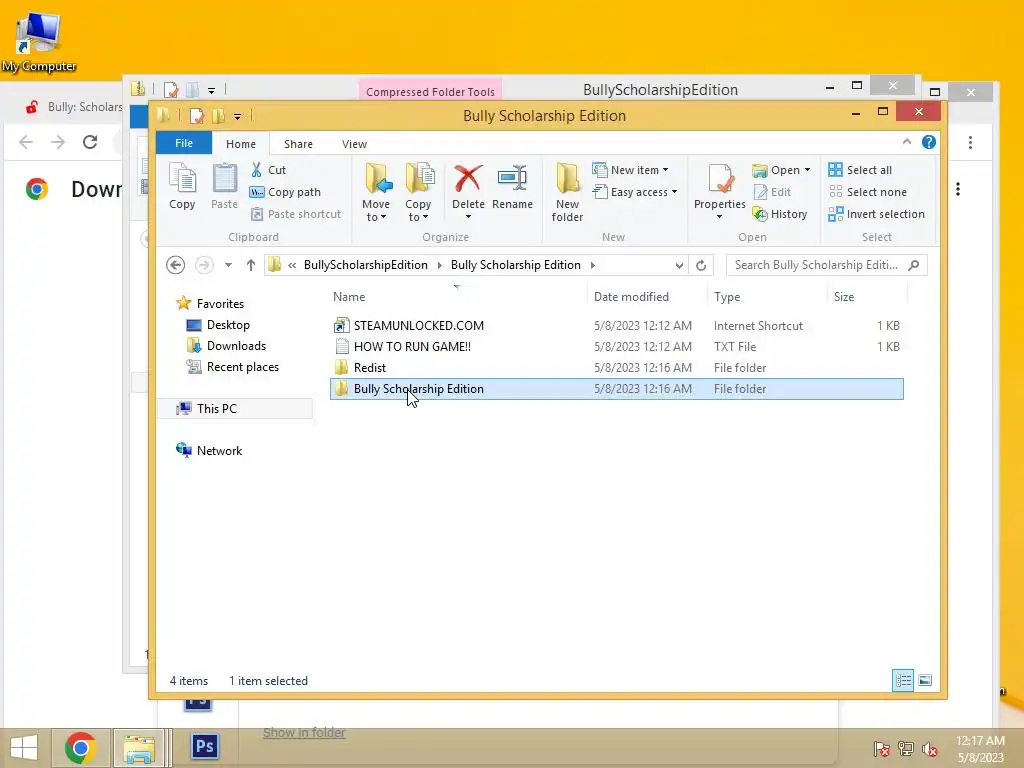Switch to the Share ribbon tab
Image resolution: width=1024 pixels, height=768 pixels.
point(298,144)
